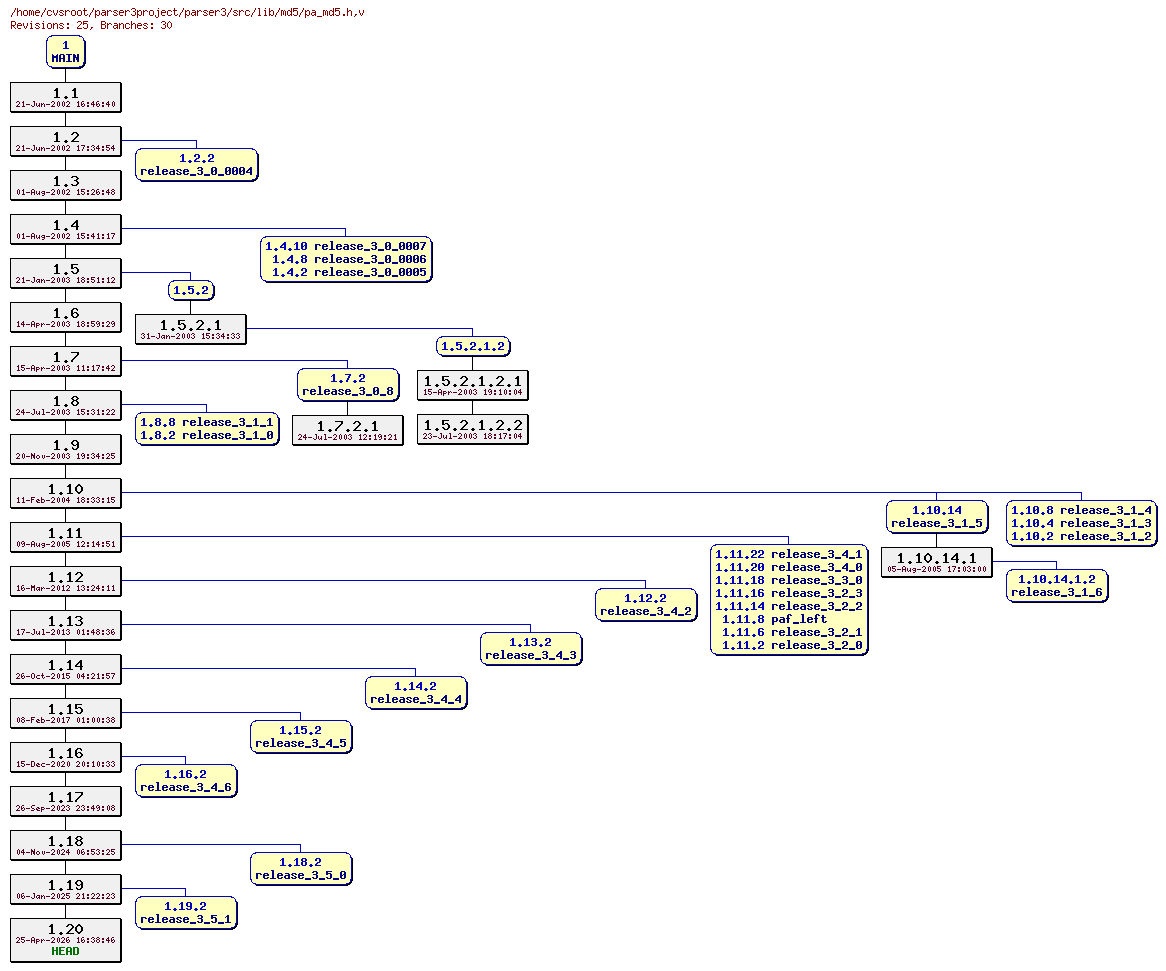Viewport: 1166px width, 971px height.
Task: Select revision 1.2 box
Action: (65, 141)
